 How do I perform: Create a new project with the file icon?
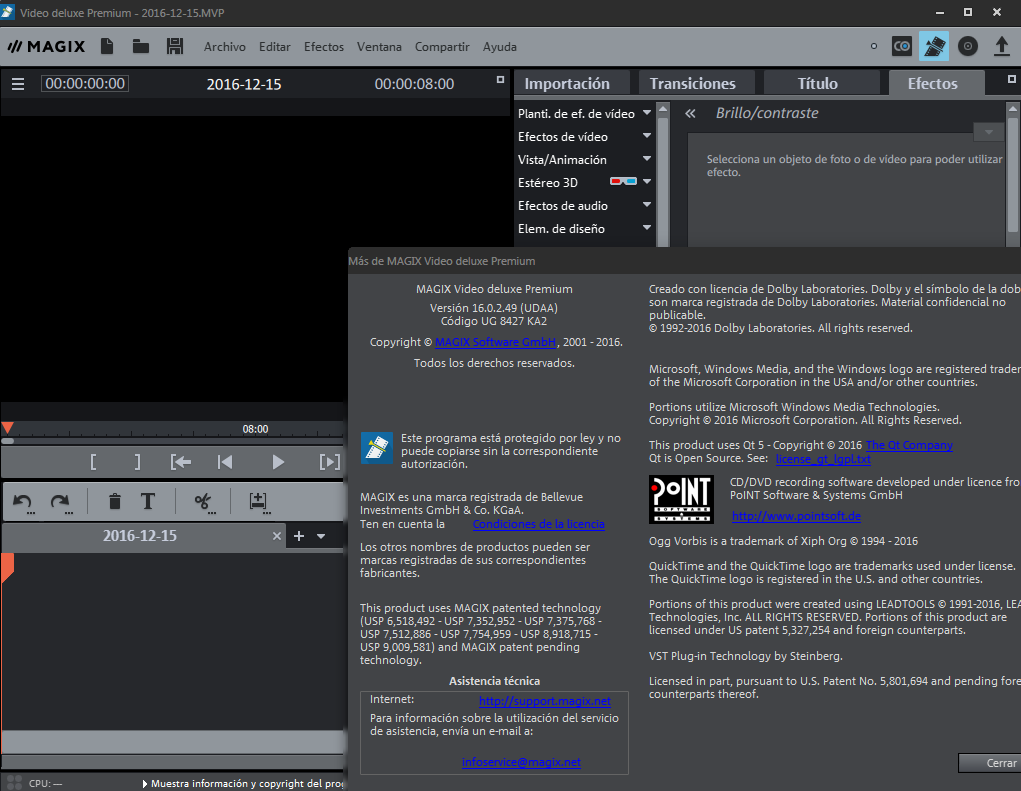tap(107, 46)
